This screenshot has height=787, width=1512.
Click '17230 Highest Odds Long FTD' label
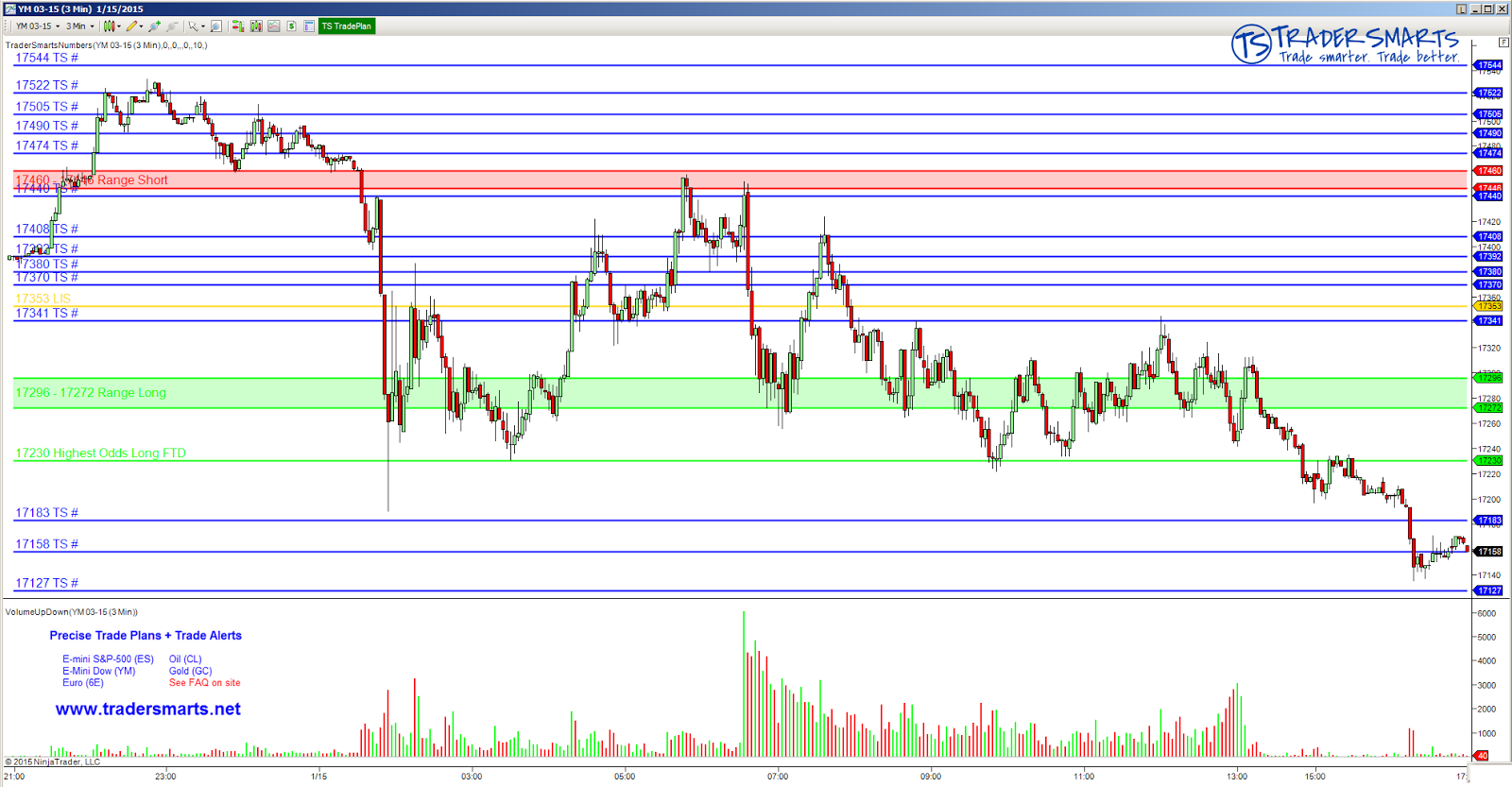pyautogui.click(x=100, y=453)
